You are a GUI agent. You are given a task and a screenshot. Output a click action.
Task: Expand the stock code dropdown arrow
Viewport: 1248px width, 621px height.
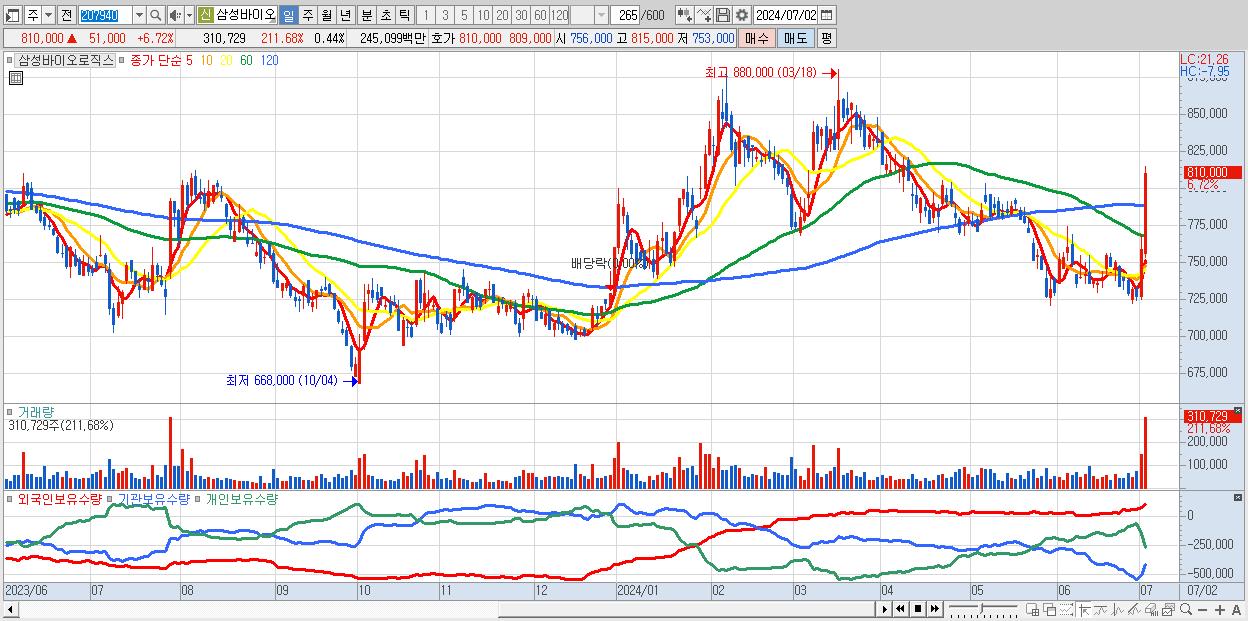pyautogui.click(x=139, y=15)
